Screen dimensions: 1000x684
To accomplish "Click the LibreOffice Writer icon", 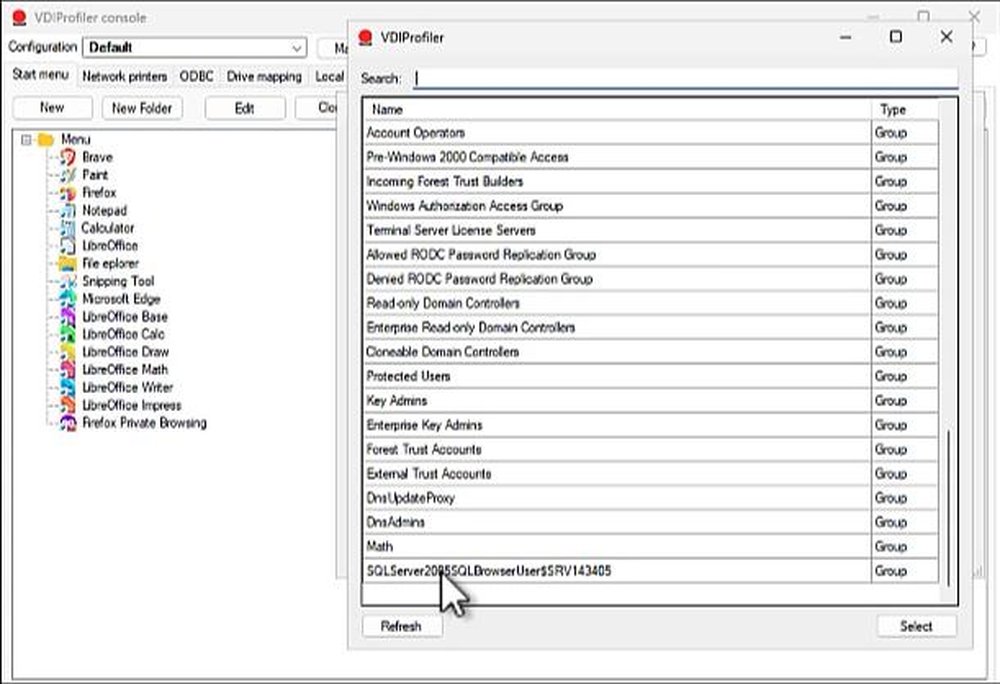I will 68,388.
